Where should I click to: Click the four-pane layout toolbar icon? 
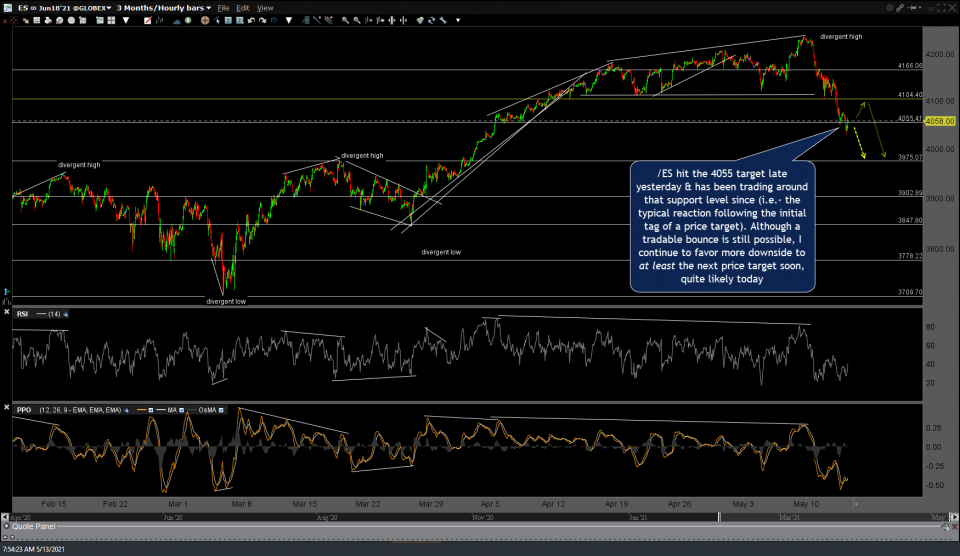click(111, 21)
